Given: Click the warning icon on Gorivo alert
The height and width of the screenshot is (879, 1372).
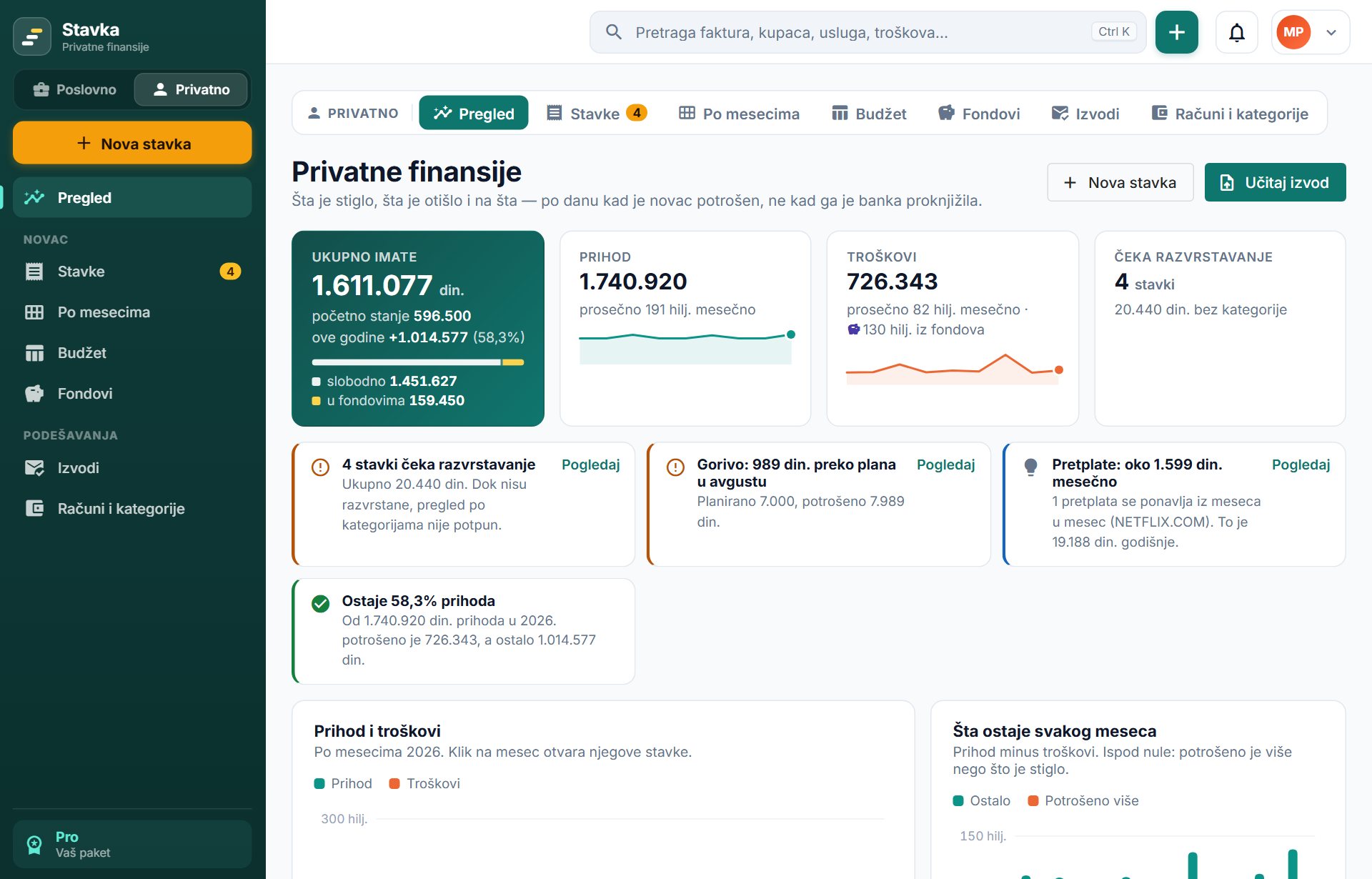Looking at the screenshot, I should (675, 467).
